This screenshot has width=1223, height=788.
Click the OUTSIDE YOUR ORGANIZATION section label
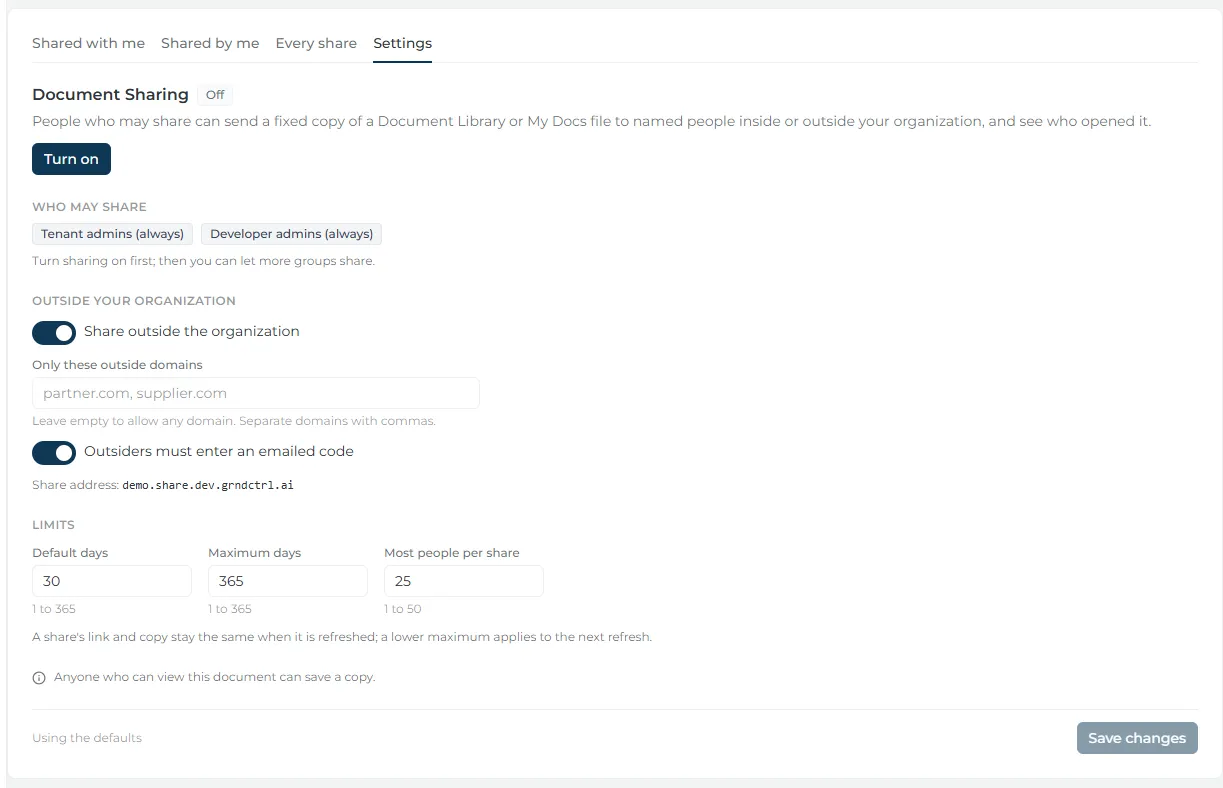click(x=134, y=301)
